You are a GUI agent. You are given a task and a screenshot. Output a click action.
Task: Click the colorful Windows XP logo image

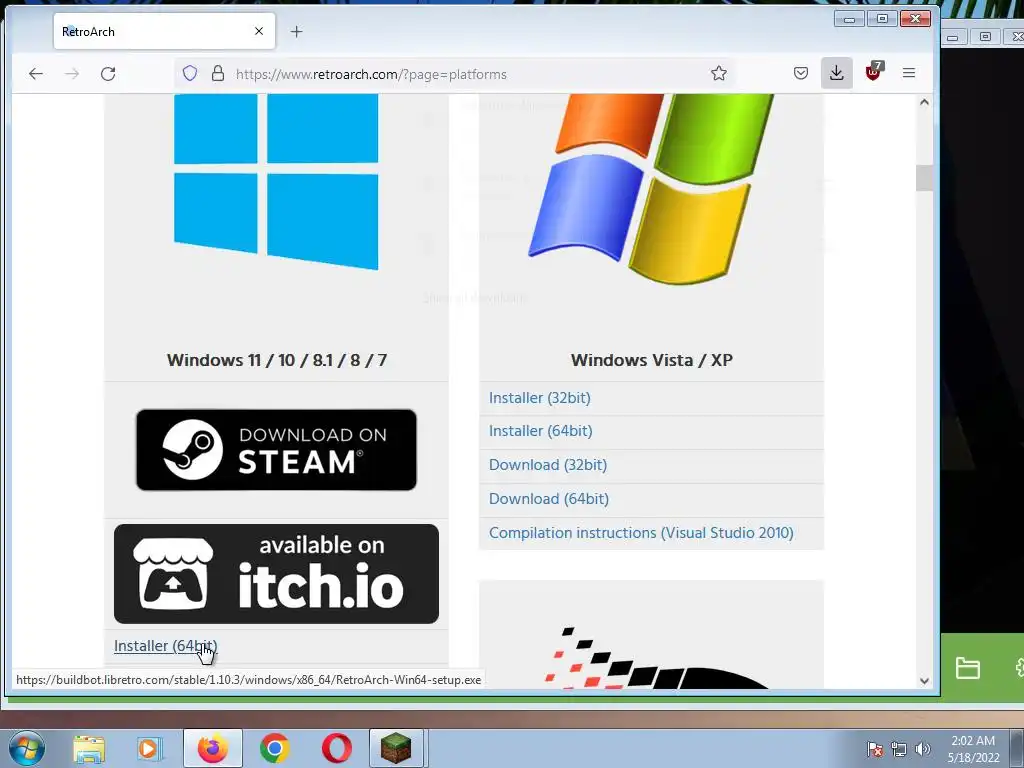(652, 188)
